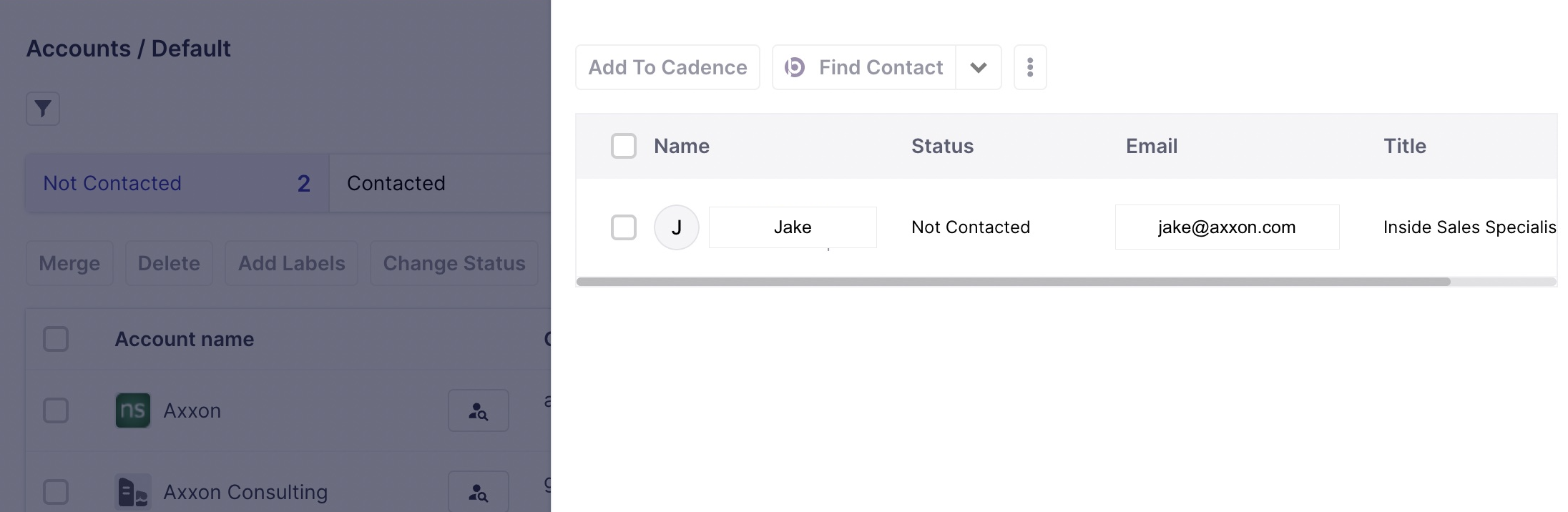Toggle the select-all contacts checkbox
Viewport: 1568px width, 512px height.
[x=624, y=146]
